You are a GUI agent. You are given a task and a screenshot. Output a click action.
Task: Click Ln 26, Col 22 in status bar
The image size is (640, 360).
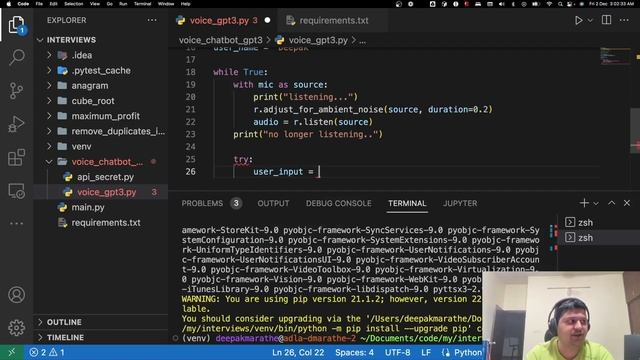298,352
